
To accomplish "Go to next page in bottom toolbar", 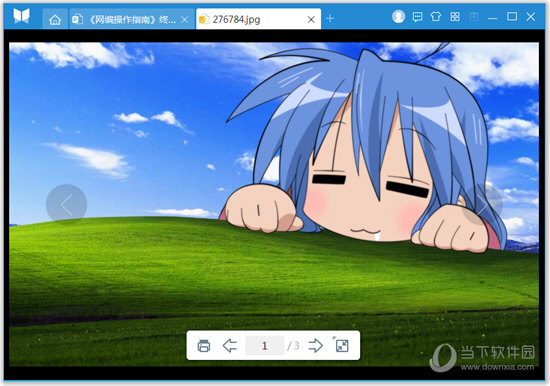I will tap(316, 346).
